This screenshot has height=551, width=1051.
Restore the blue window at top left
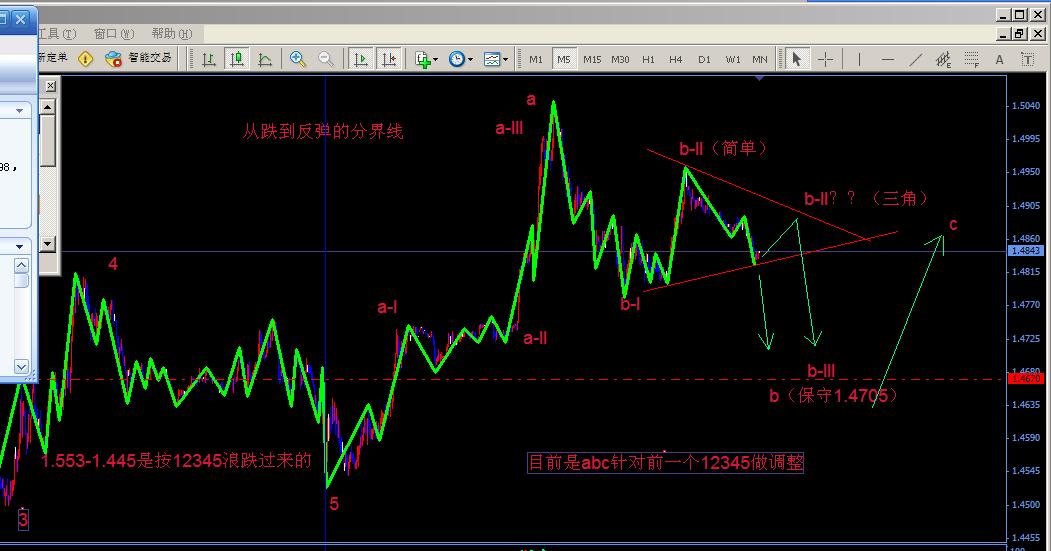(3, 19)
